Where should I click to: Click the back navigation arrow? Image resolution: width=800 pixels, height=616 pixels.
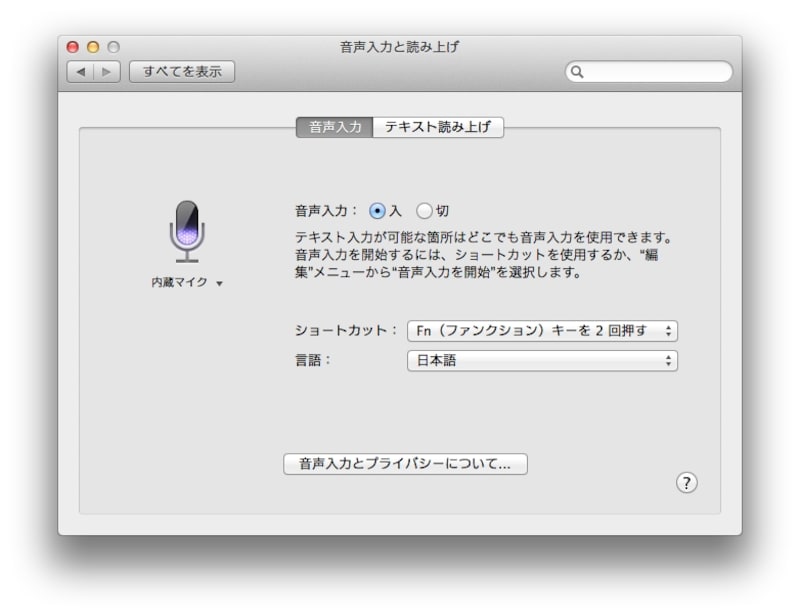click(80, 71)
